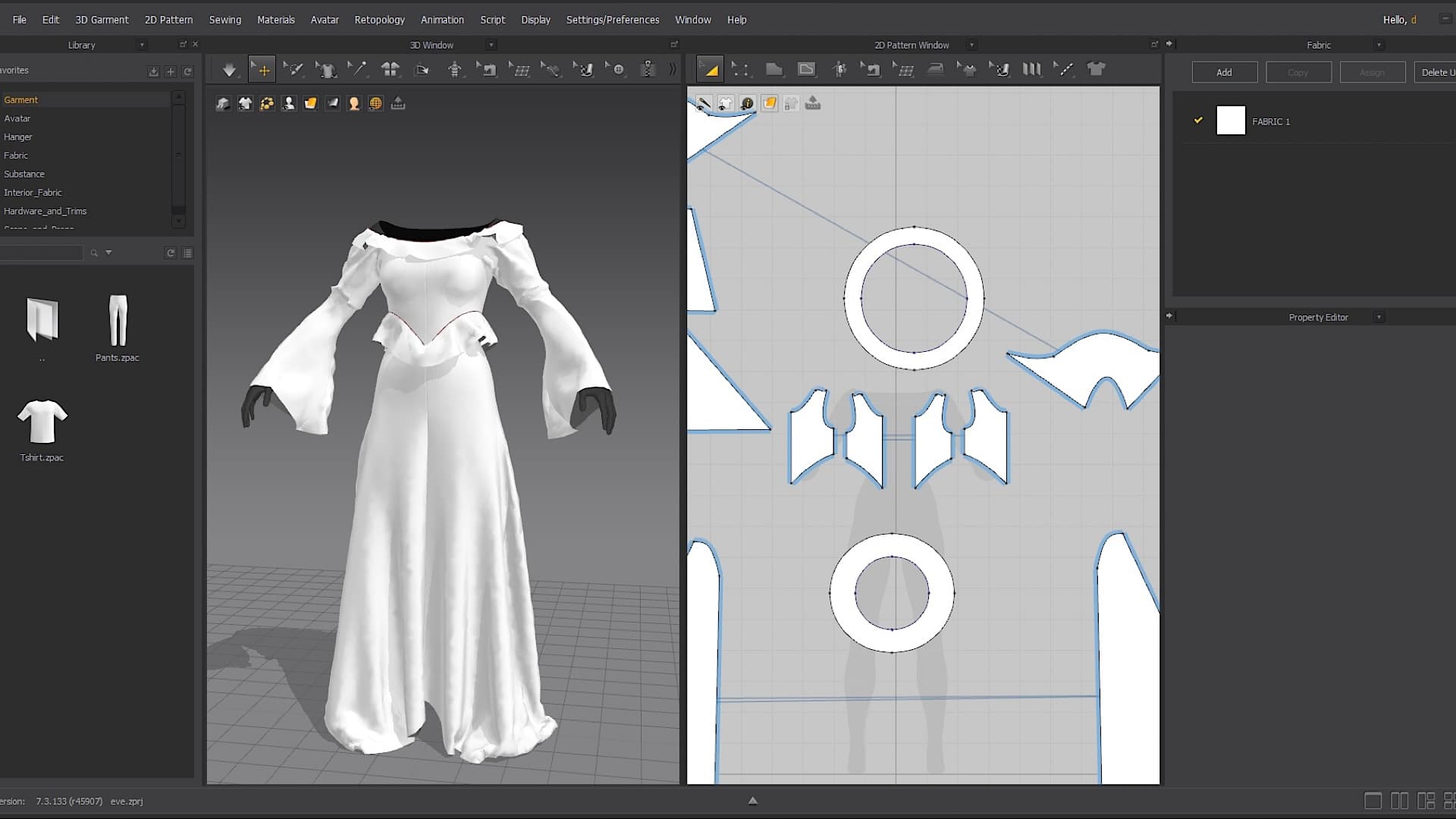Toggle the lock pattern option in 2D window
The height and width of the screenshot is (819, 1456).
[x=791, y=103]
